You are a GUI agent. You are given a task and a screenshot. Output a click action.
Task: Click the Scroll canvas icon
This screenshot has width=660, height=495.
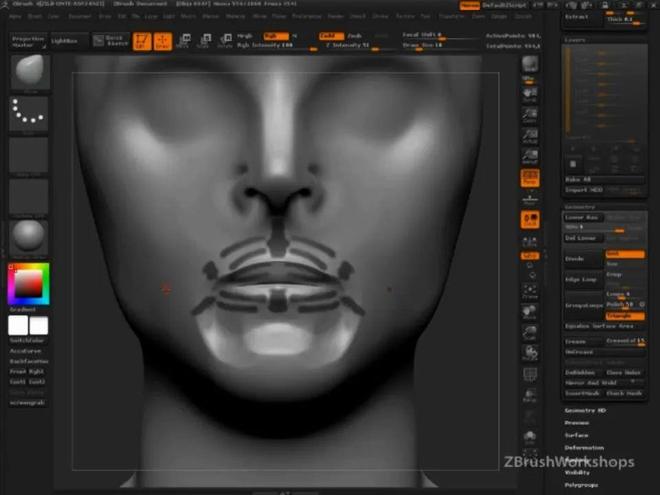point(530,95)
